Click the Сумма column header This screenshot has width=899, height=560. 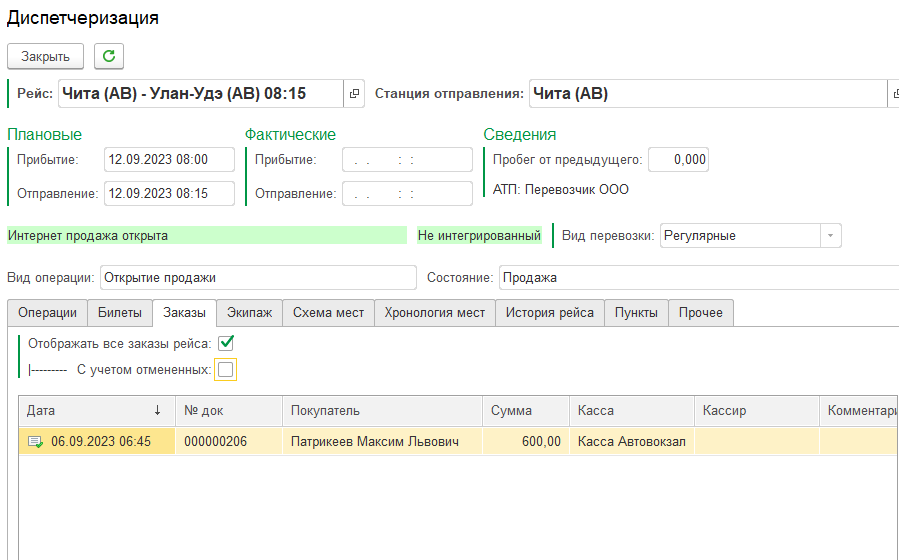[x=512, y=410]
